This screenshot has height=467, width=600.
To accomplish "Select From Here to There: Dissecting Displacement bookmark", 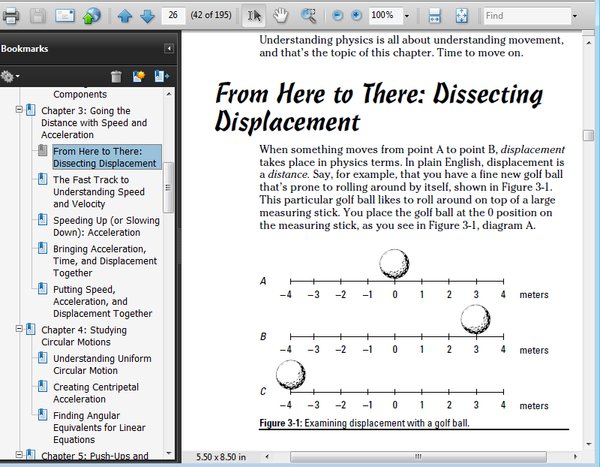I will click(107, 157).
